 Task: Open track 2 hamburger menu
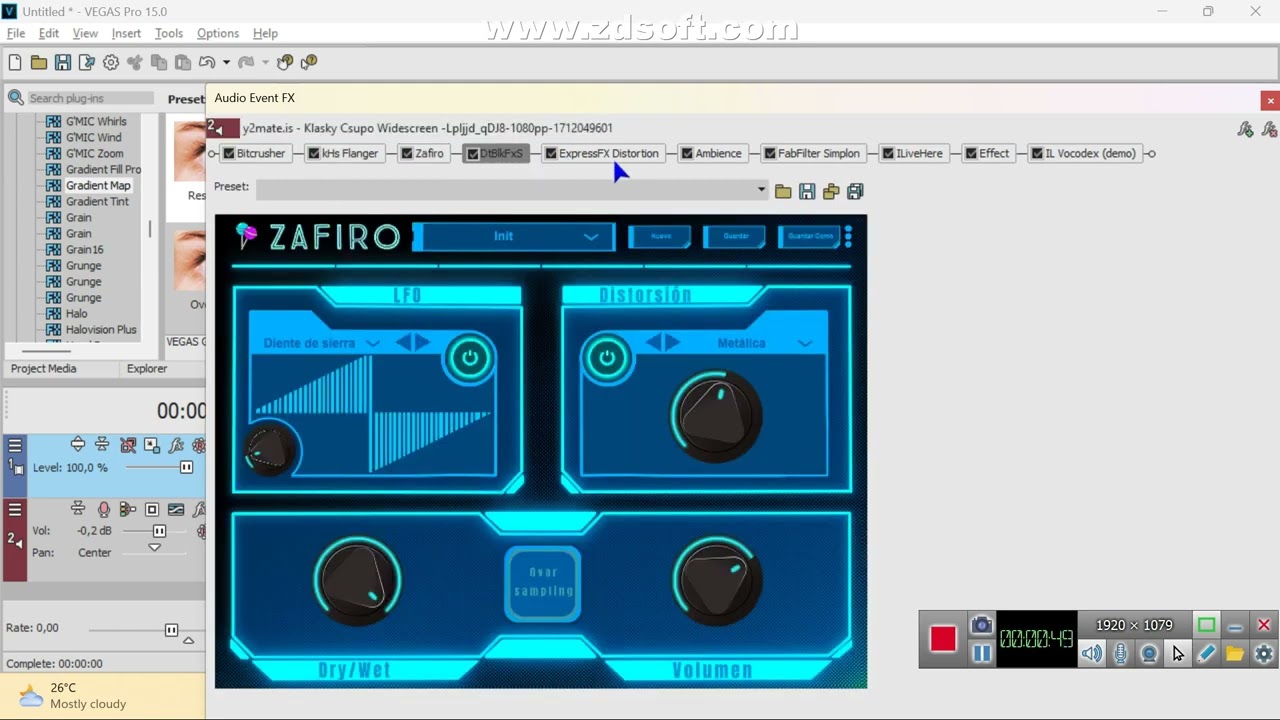pos(15,509)
